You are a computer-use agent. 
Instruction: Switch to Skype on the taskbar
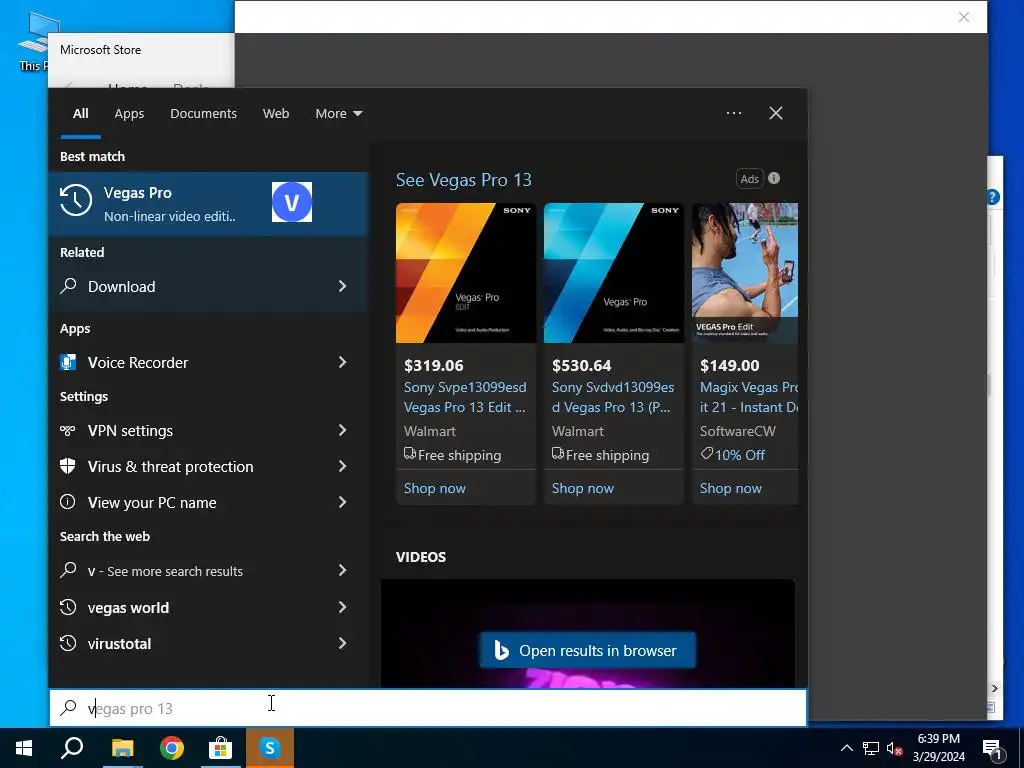270,748
